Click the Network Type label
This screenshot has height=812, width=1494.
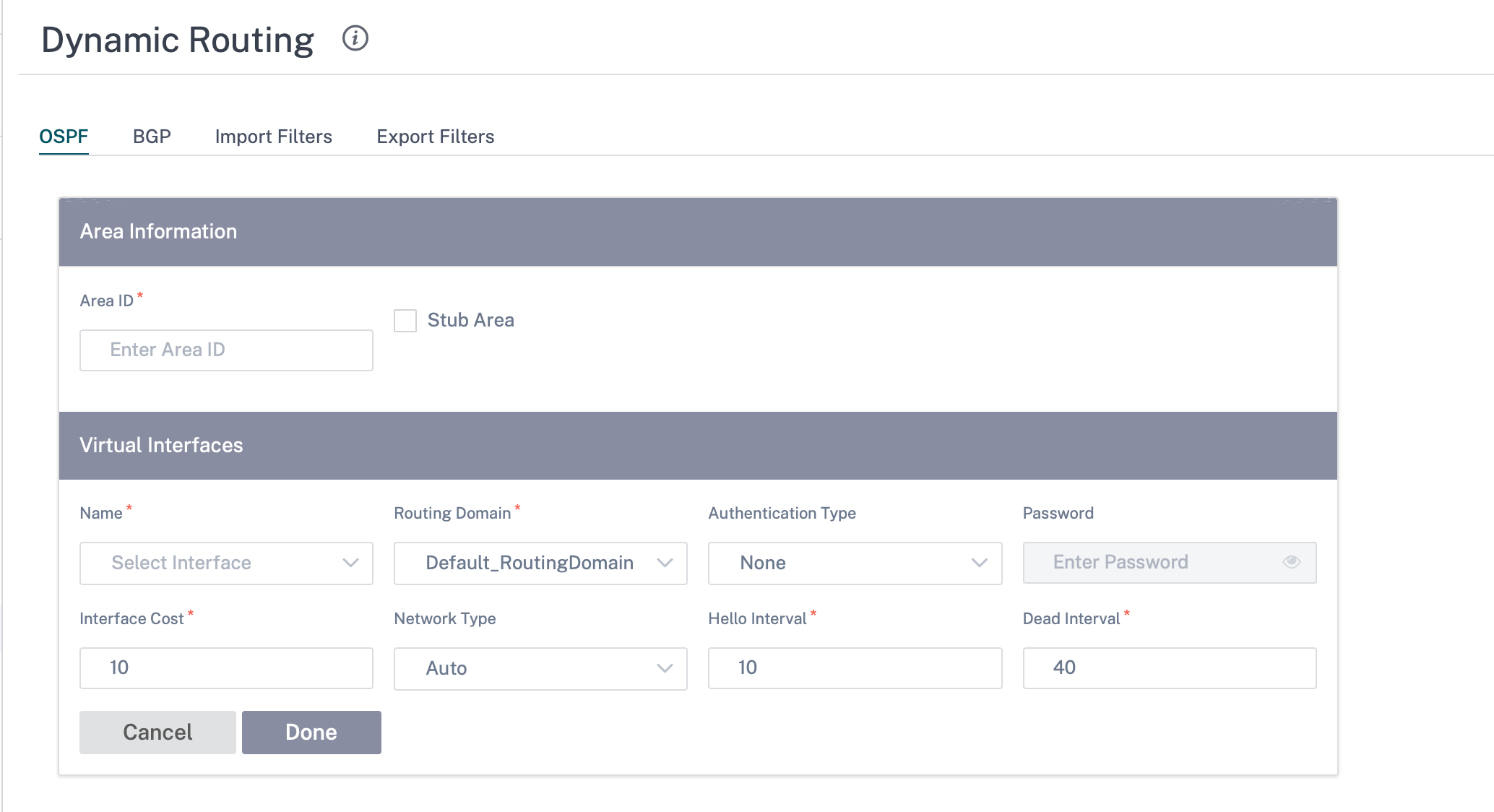pos(445,618)
